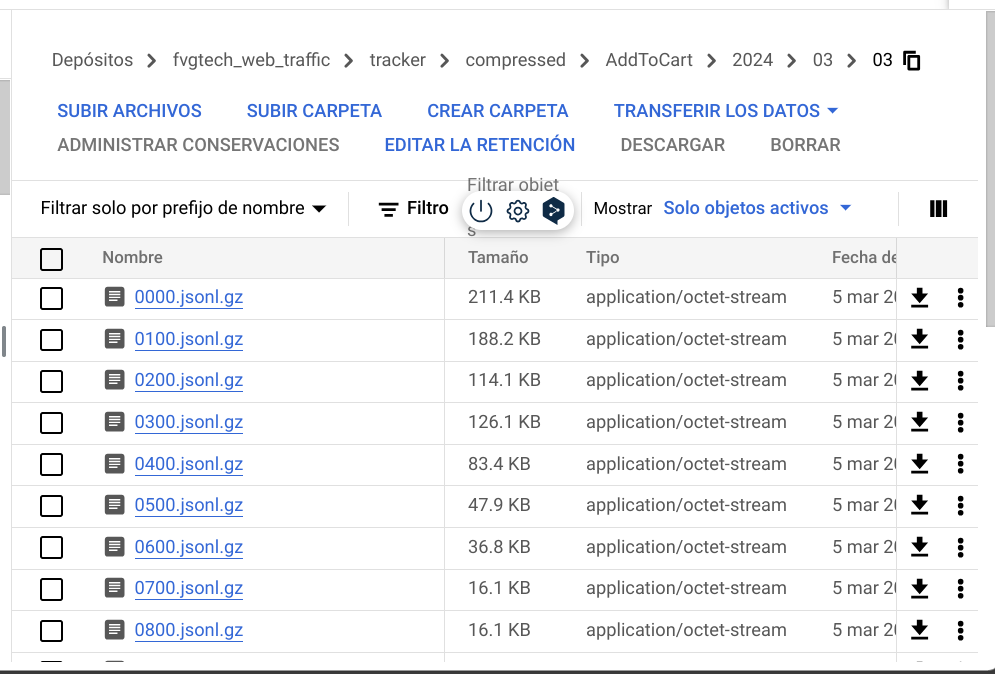Navigate to fvgtech_web_traffic bucket breadcrumb

point(251,60)
